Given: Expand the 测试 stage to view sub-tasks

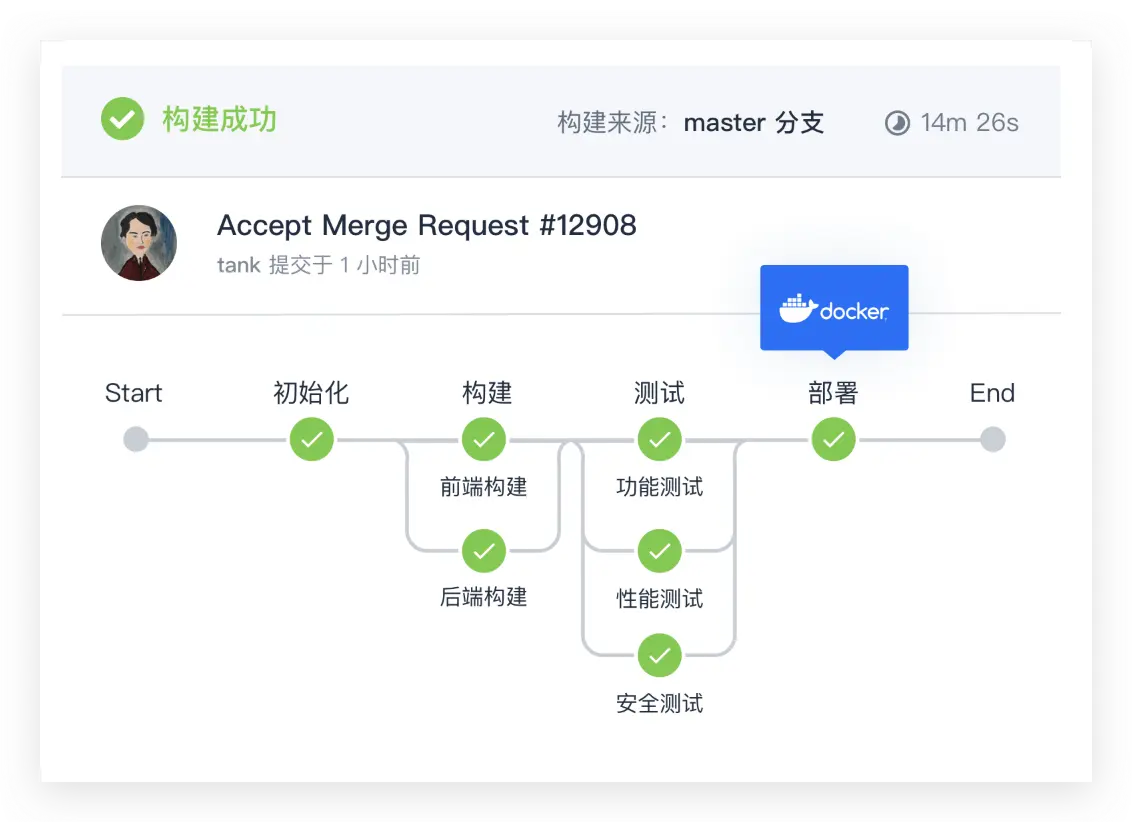Looking at the screenshot, I should click(659, 393).
